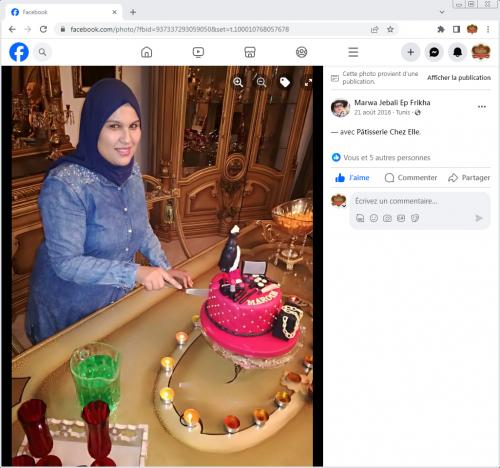
Task: Go back in browser
Action: pos(12,29)
